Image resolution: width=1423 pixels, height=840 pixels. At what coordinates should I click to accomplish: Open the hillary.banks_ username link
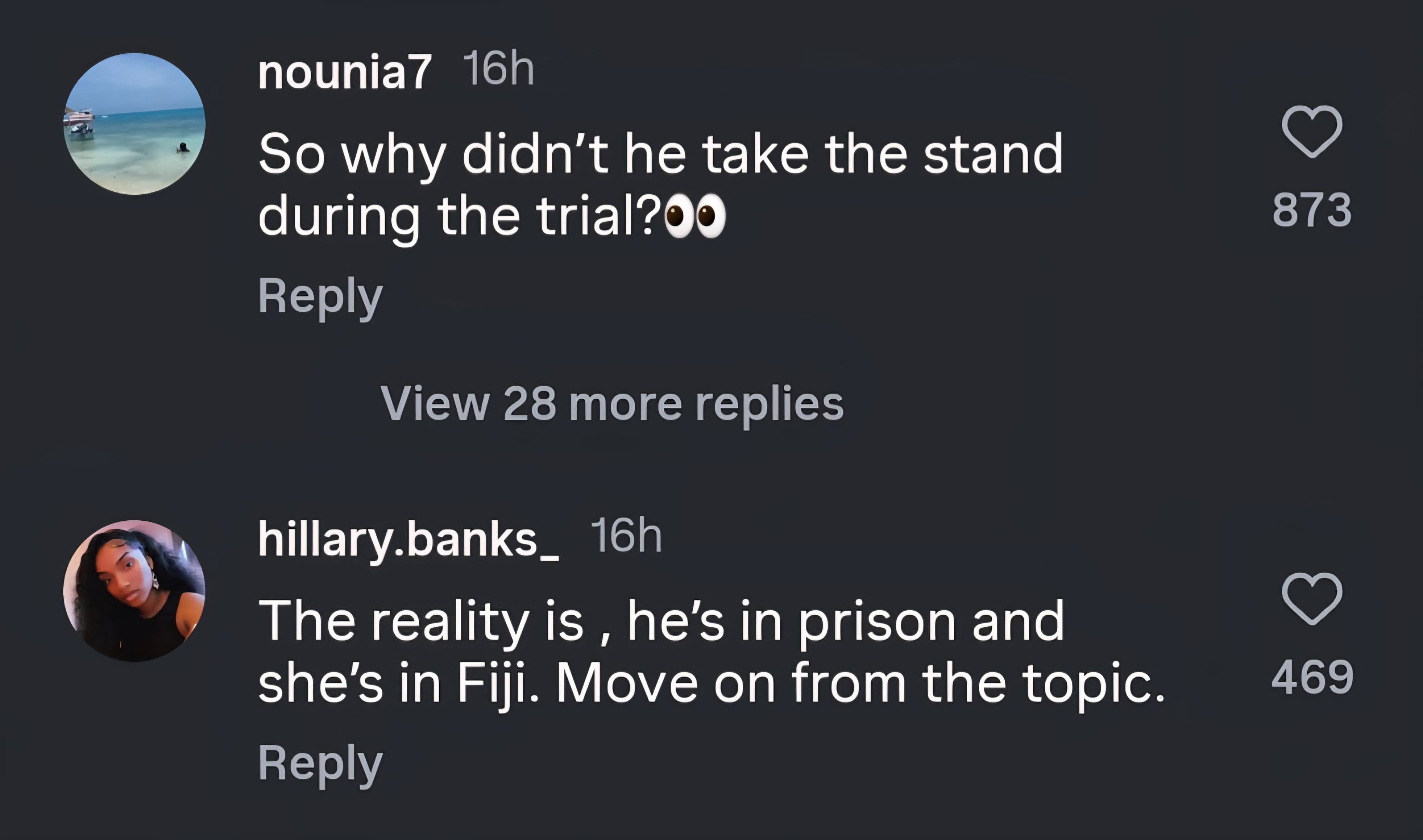coord(408,539)
